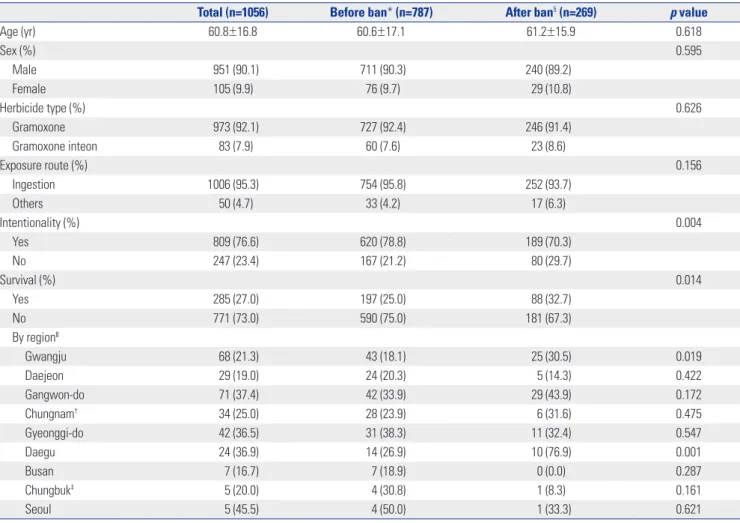Image resolution: width=740 pixels, height=523 pixels.
Task: Click the Male total value 951 (90.1)
Action: [x=235, y=70]
